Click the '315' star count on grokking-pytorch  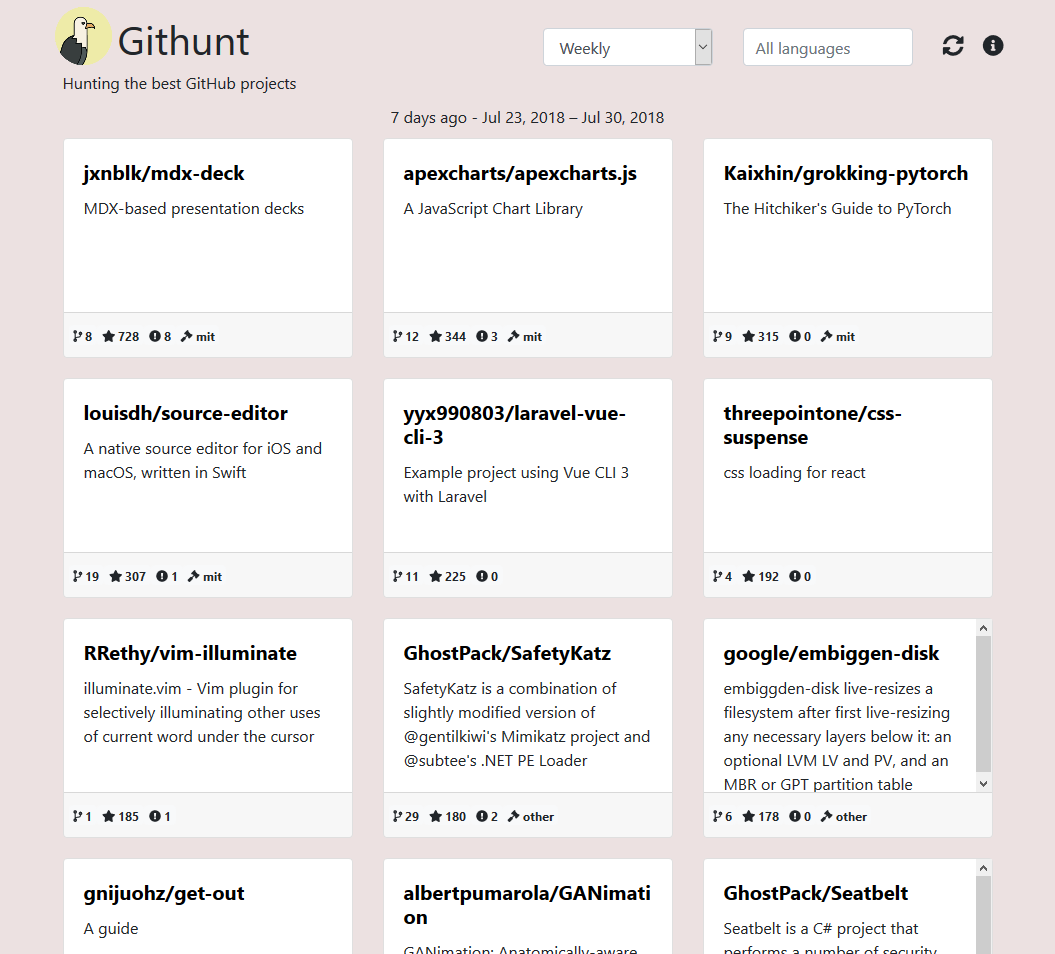(768, 336)
